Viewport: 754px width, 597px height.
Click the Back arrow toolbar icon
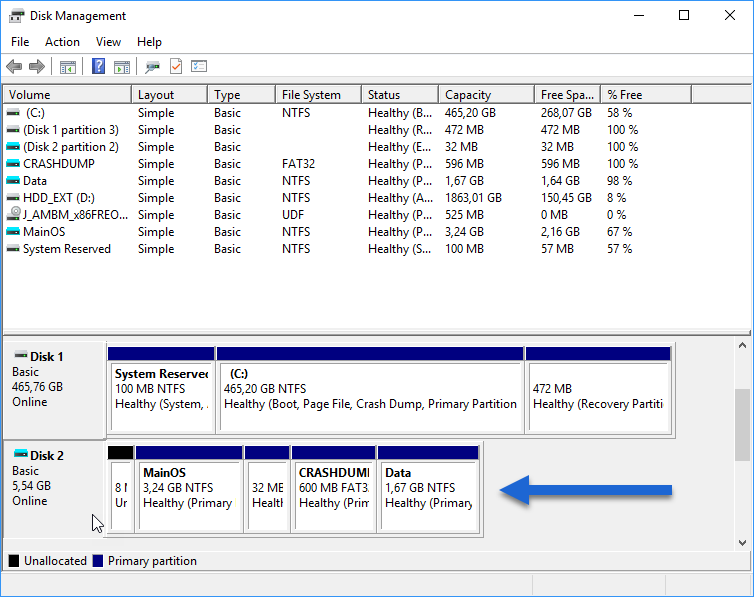pyautogui.click(x=14, y=66)
